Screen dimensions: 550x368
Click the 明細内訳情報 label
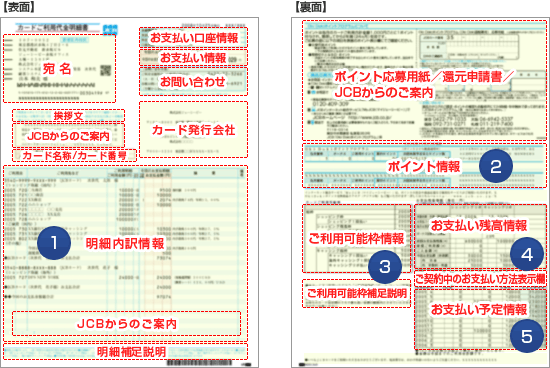tap(125, 243)
